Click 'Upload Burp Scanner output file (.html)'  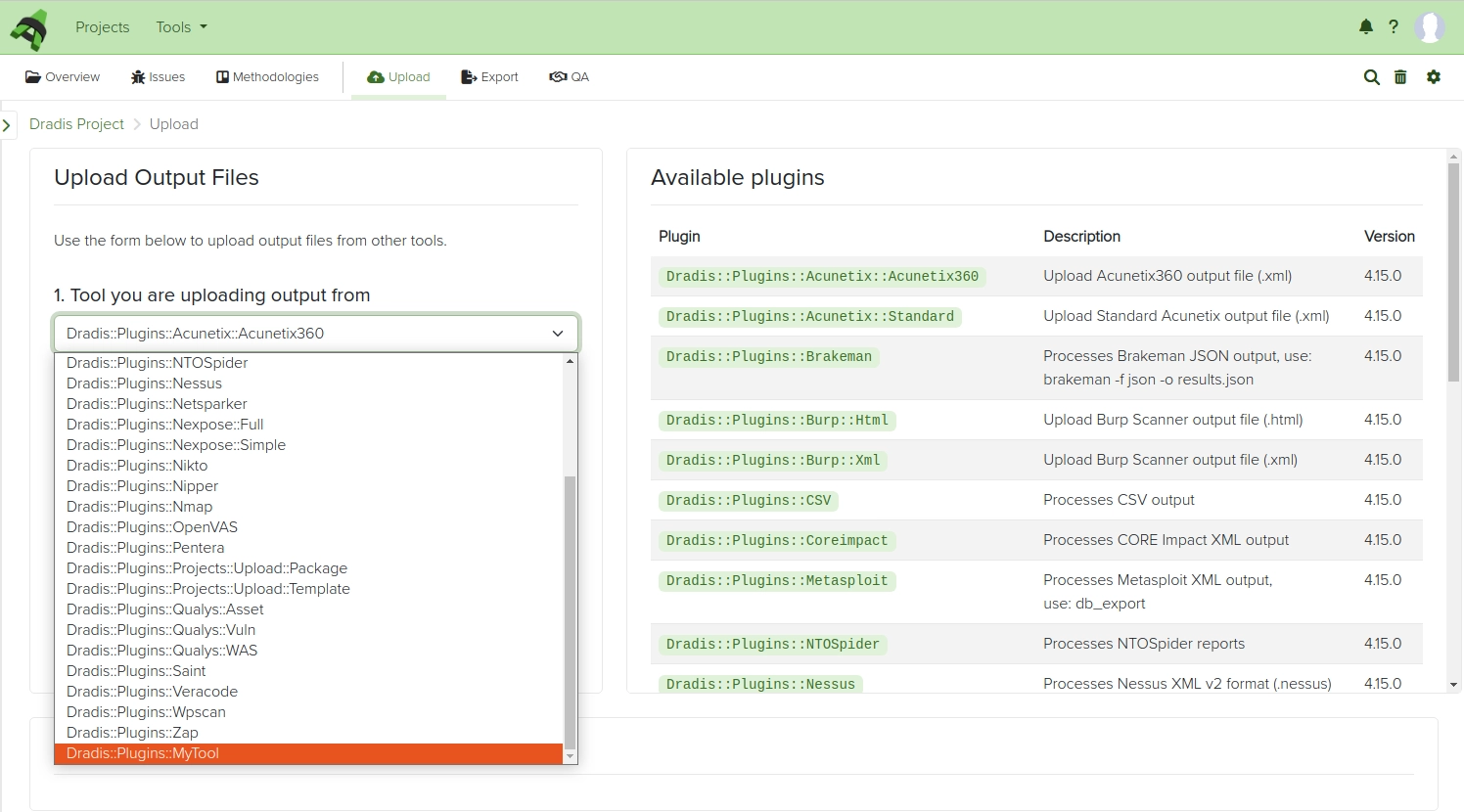[1173, 420]
